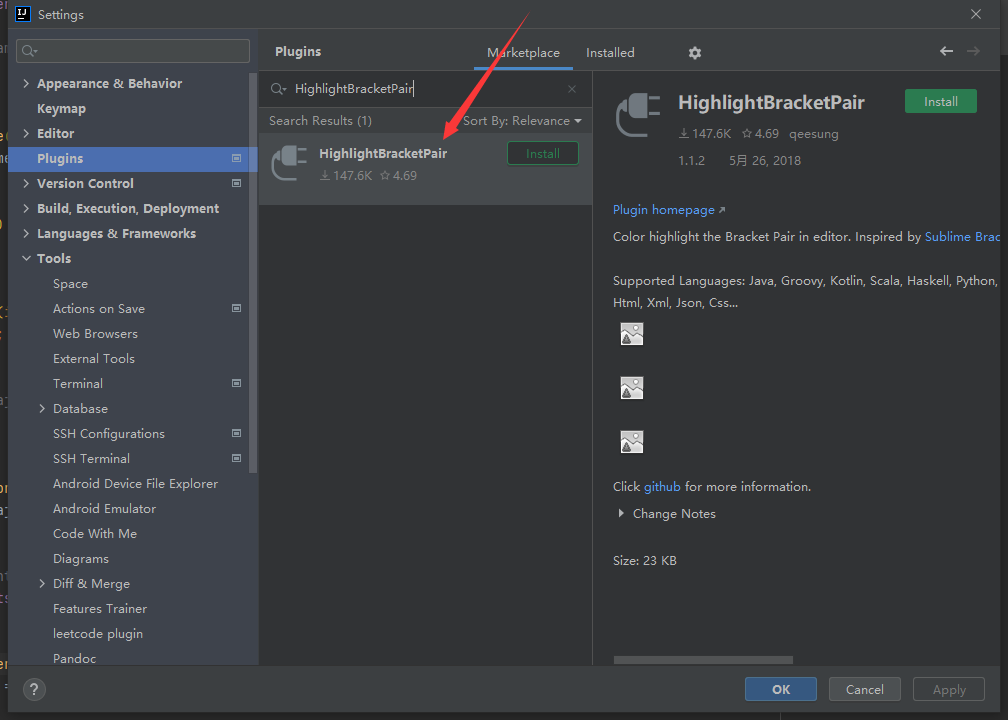The height and width of the screenshot is (720, 1008).
Task: Click the settings search magnifier icon
Action: click(29, 51)
